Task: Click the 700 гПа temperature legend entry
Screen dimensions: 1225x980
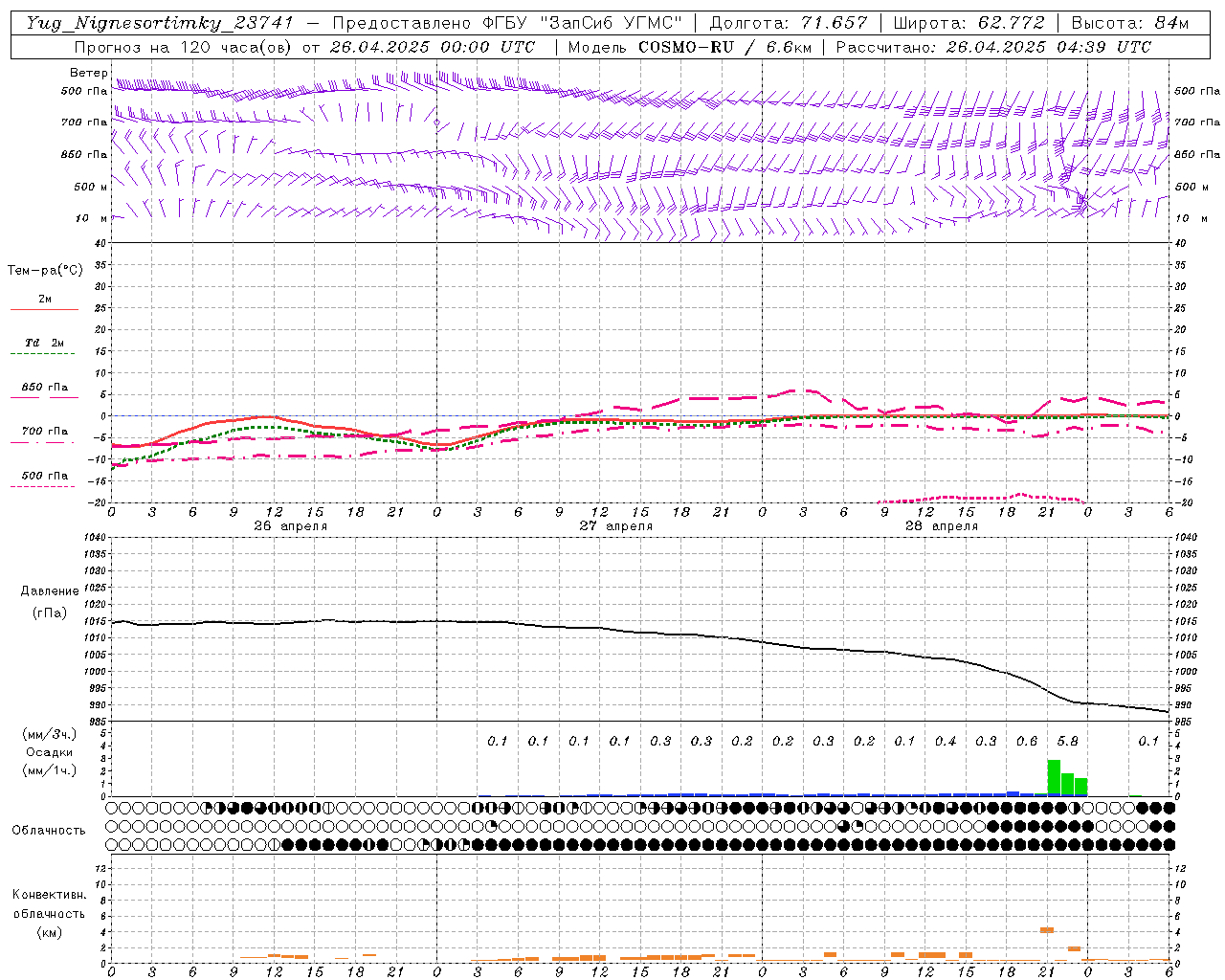Action: (45, 434)
